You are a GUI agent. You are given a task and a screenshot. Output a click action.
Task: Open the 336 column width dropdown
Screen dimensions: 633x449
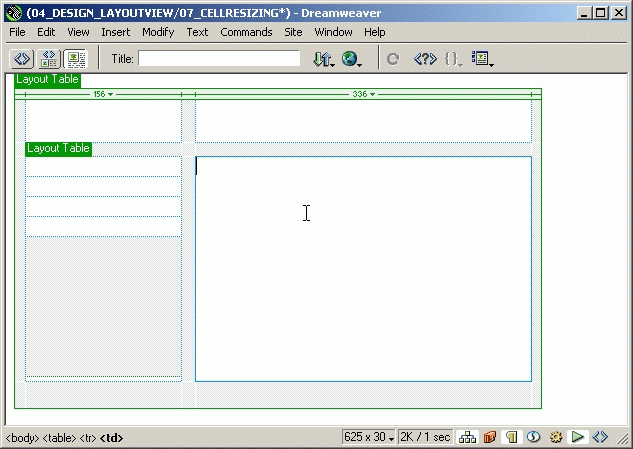point(364,94)
